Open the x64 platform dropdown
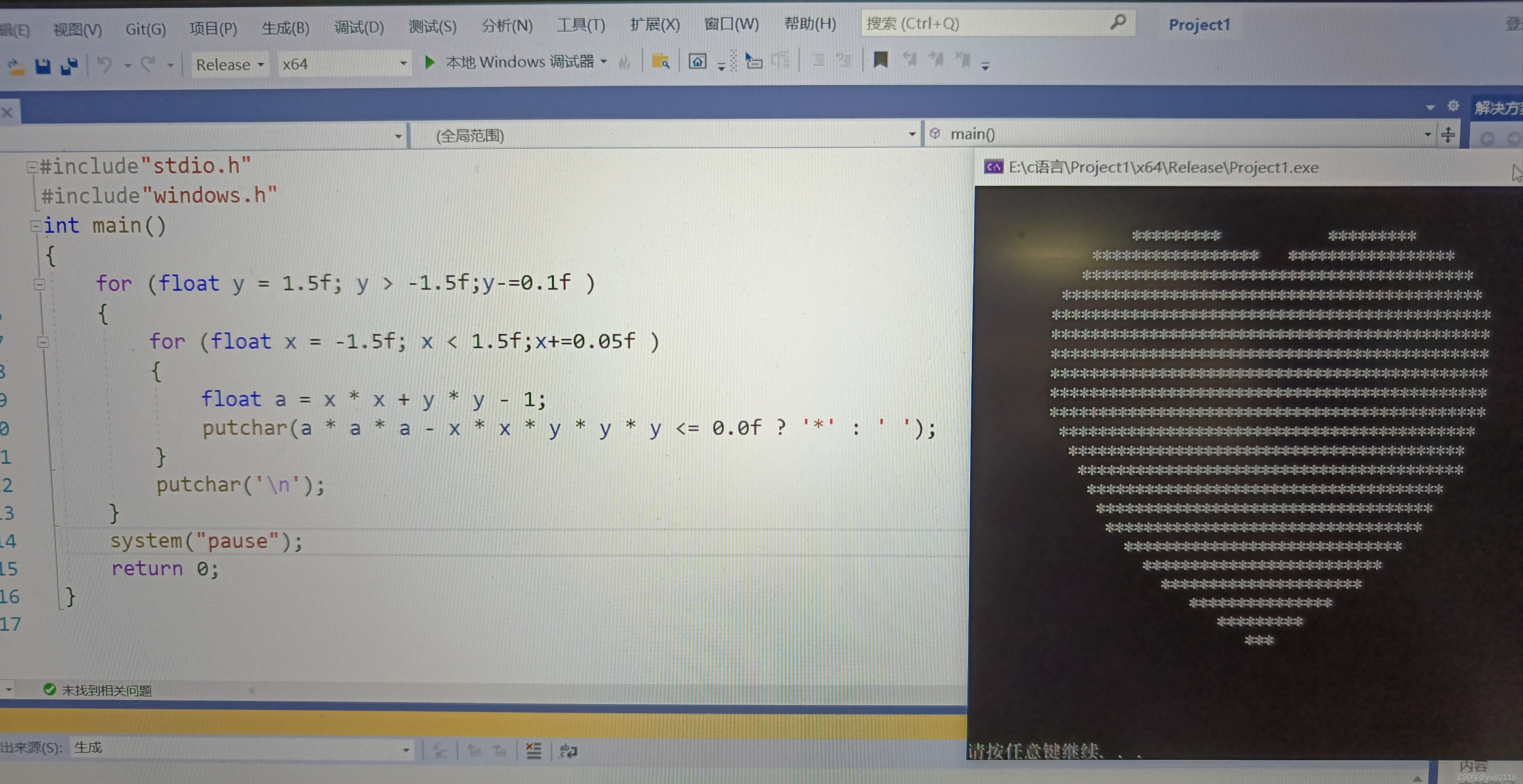Screen dimensions: 1523x784 343,64
